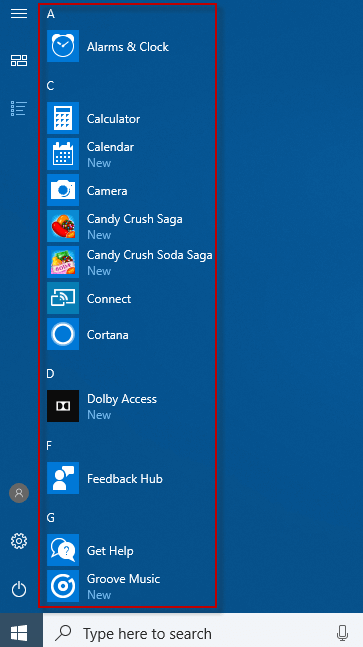Open Candy Crush Soda Saga icon
Image resolution: width=363 pixels, height=647 pixels.
point(63,262)
